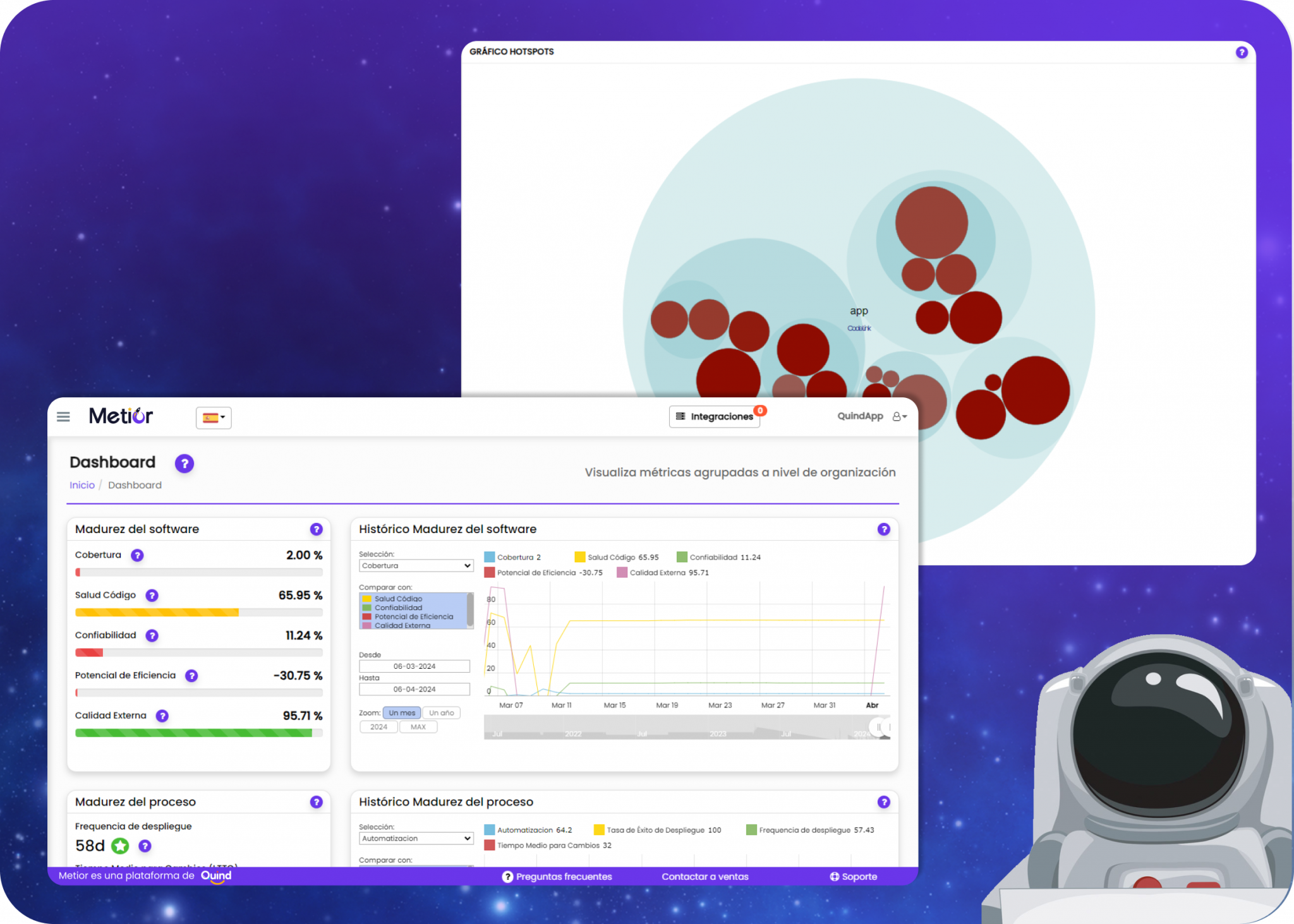Click the Dashboard help question mark icon

(184, 464)
